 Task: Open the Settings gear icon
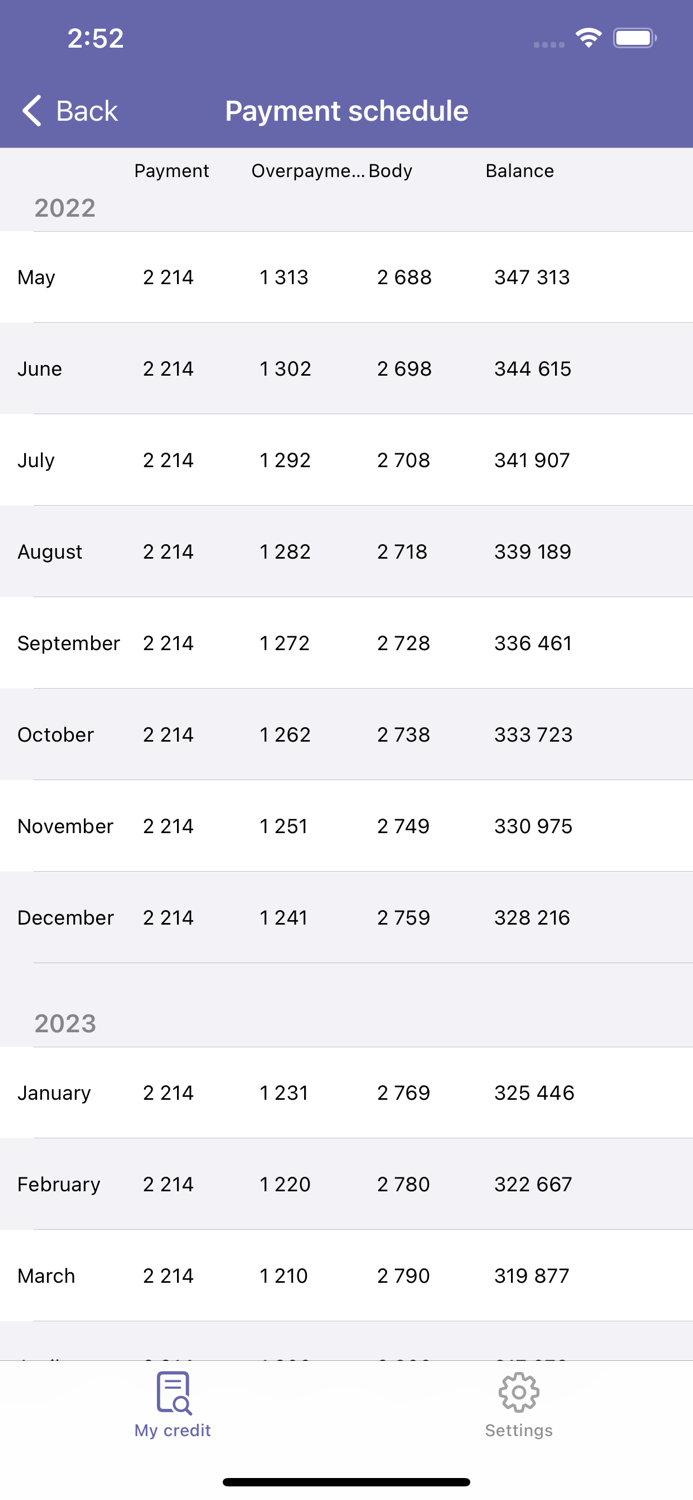tap(519, 1391)
